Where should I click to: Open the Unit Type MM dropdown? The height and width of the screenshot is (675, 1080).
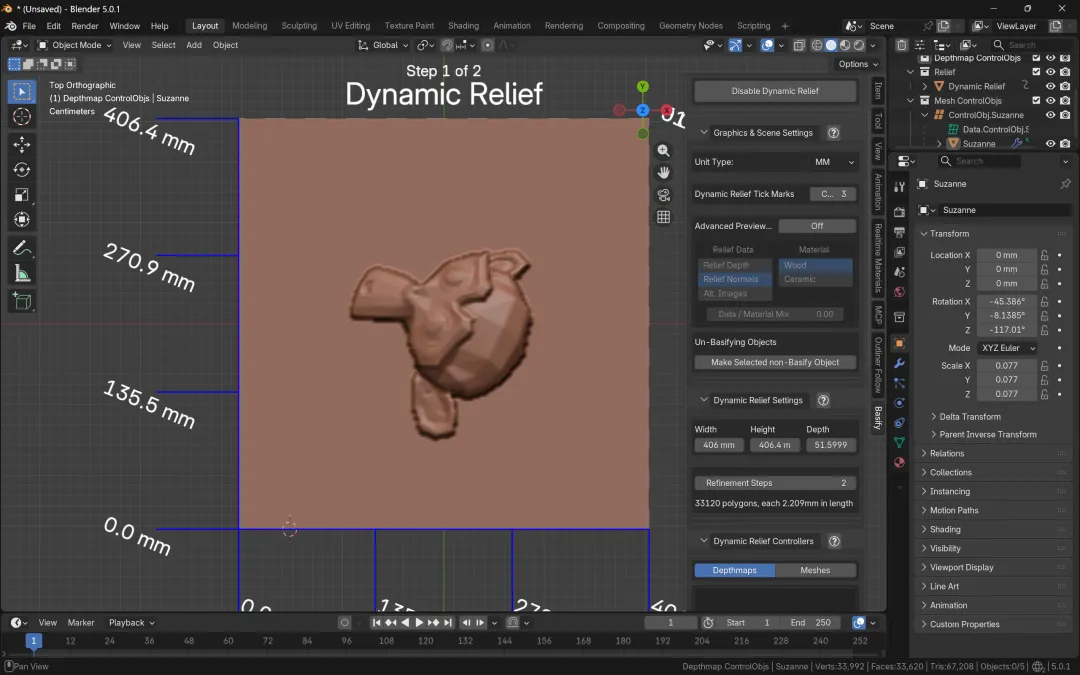(x=834, y=162)
